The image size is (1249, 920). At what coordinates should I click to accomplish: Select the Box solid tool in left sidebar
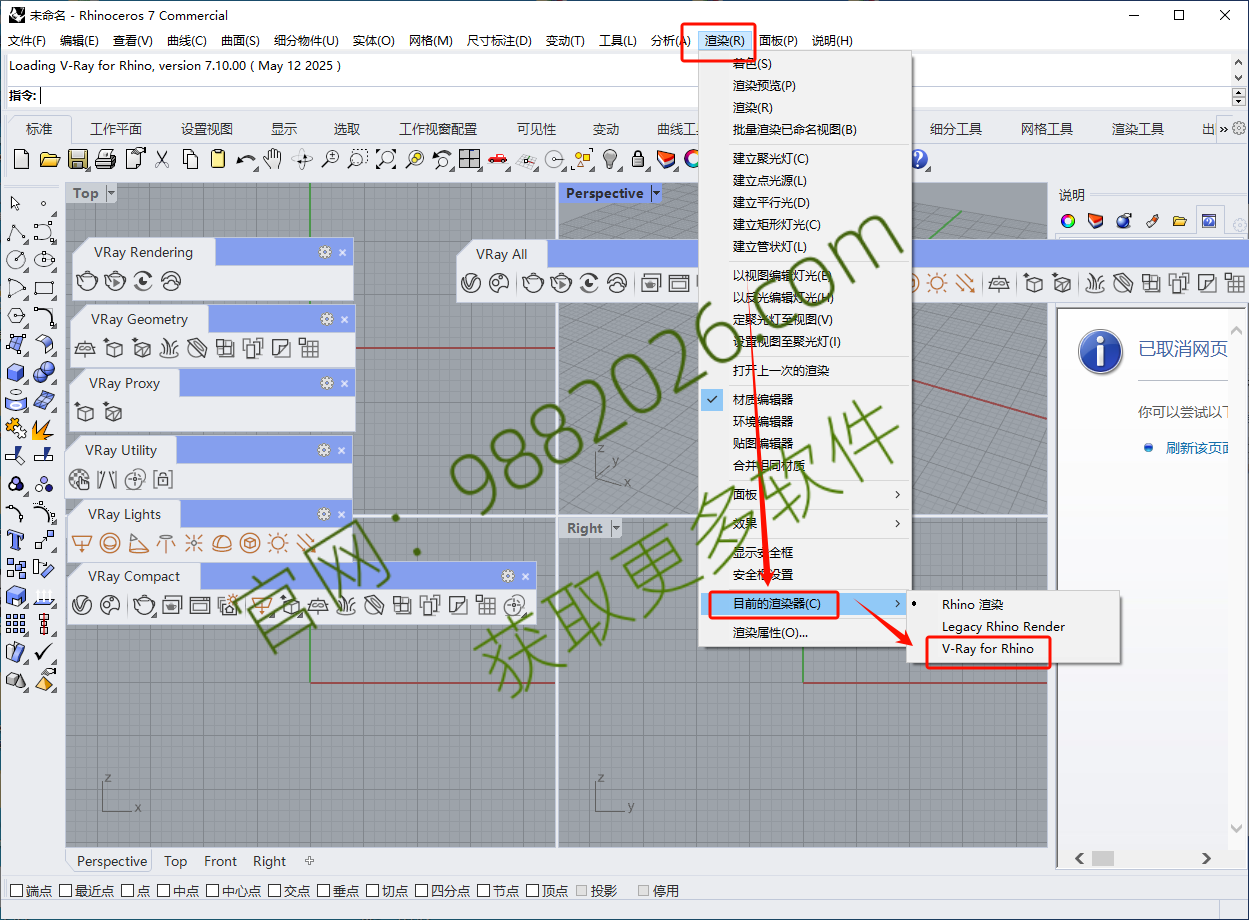click(x=15, y=373)
